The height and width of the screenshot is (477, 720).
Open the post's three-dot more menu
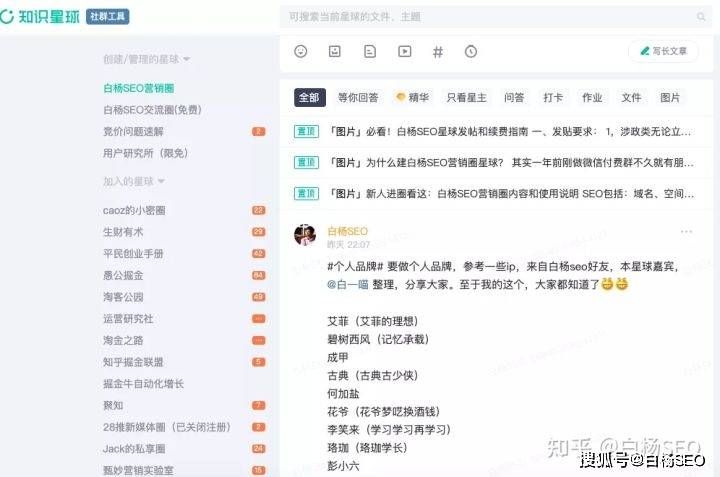click(686, 232)
